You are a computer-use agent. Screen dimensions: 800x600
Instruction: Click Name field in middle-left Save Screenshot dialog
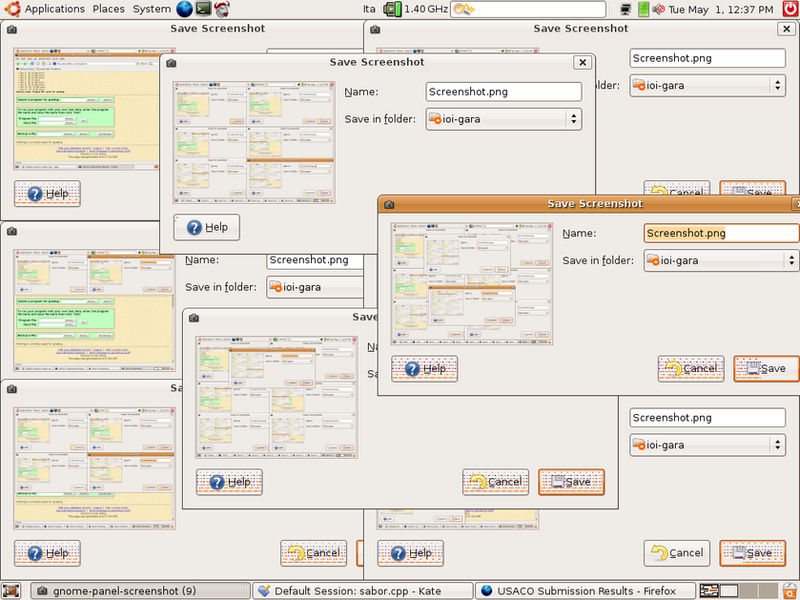point(315,260)
